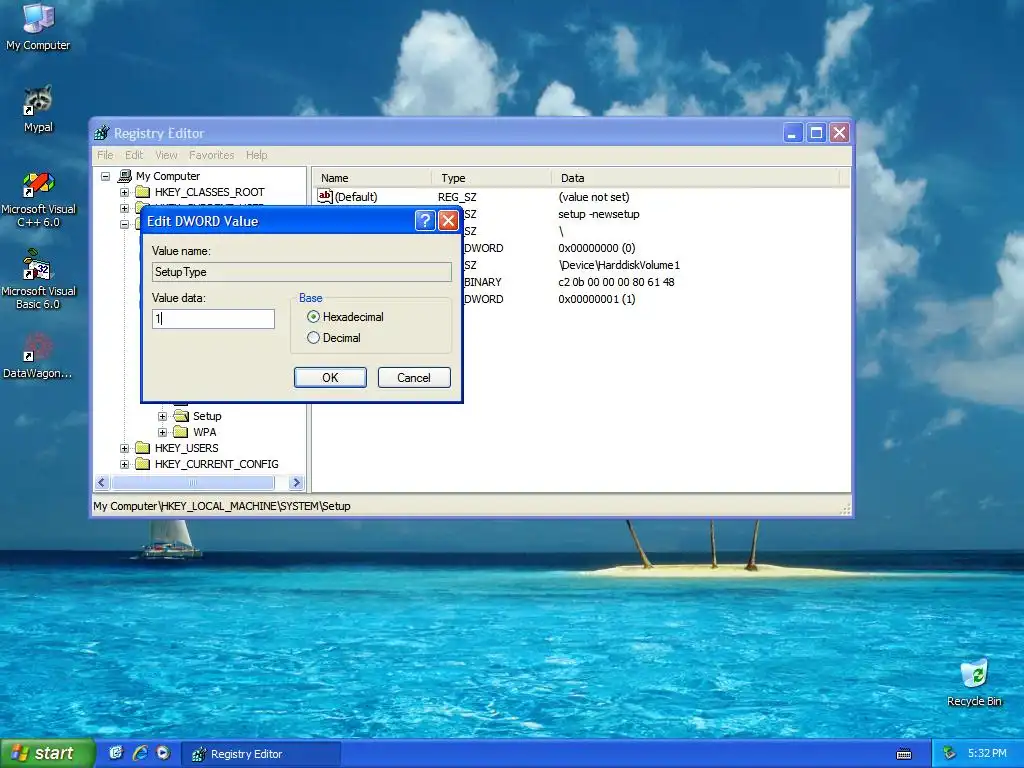Click the '(value not set)' data cell
Viewport: 1024px width, 768px height.
pyautogui.click(x=594, y=197)
